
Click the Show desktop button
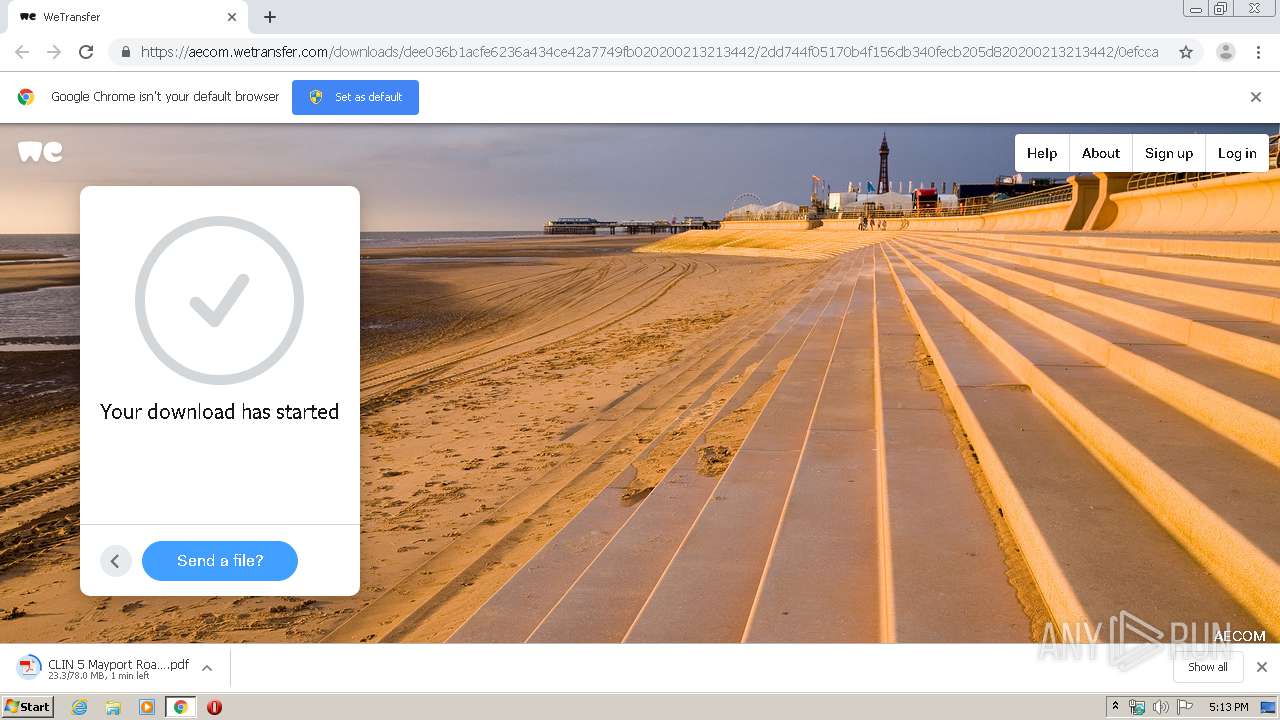1269,707
